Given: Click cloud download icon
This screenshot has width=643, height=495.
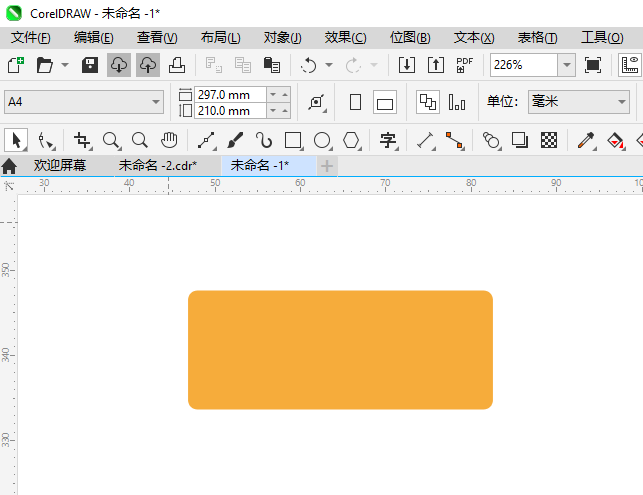Looking at the screenshot, I should [x=119, y=65].
